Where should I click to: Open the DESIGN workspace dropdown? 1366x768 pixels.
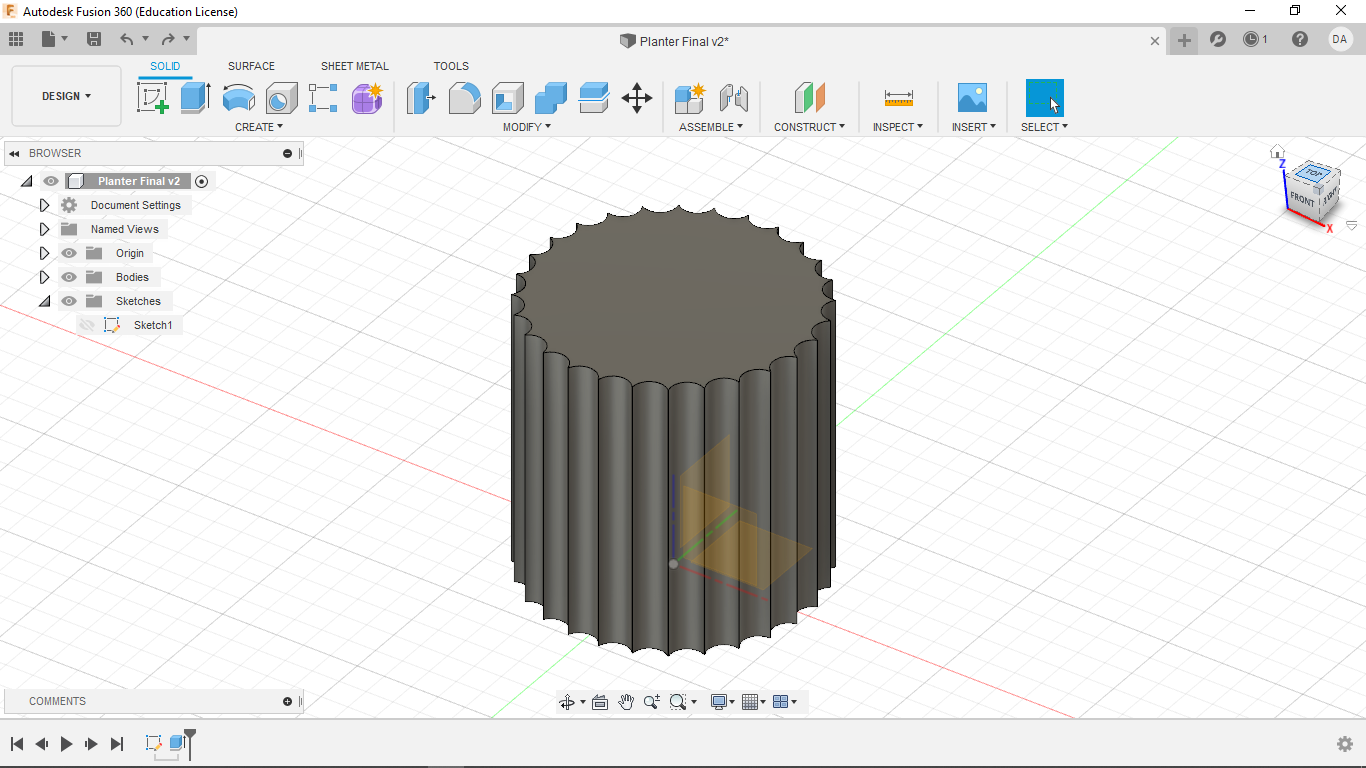pyautogui.click(x=66, y=96)
